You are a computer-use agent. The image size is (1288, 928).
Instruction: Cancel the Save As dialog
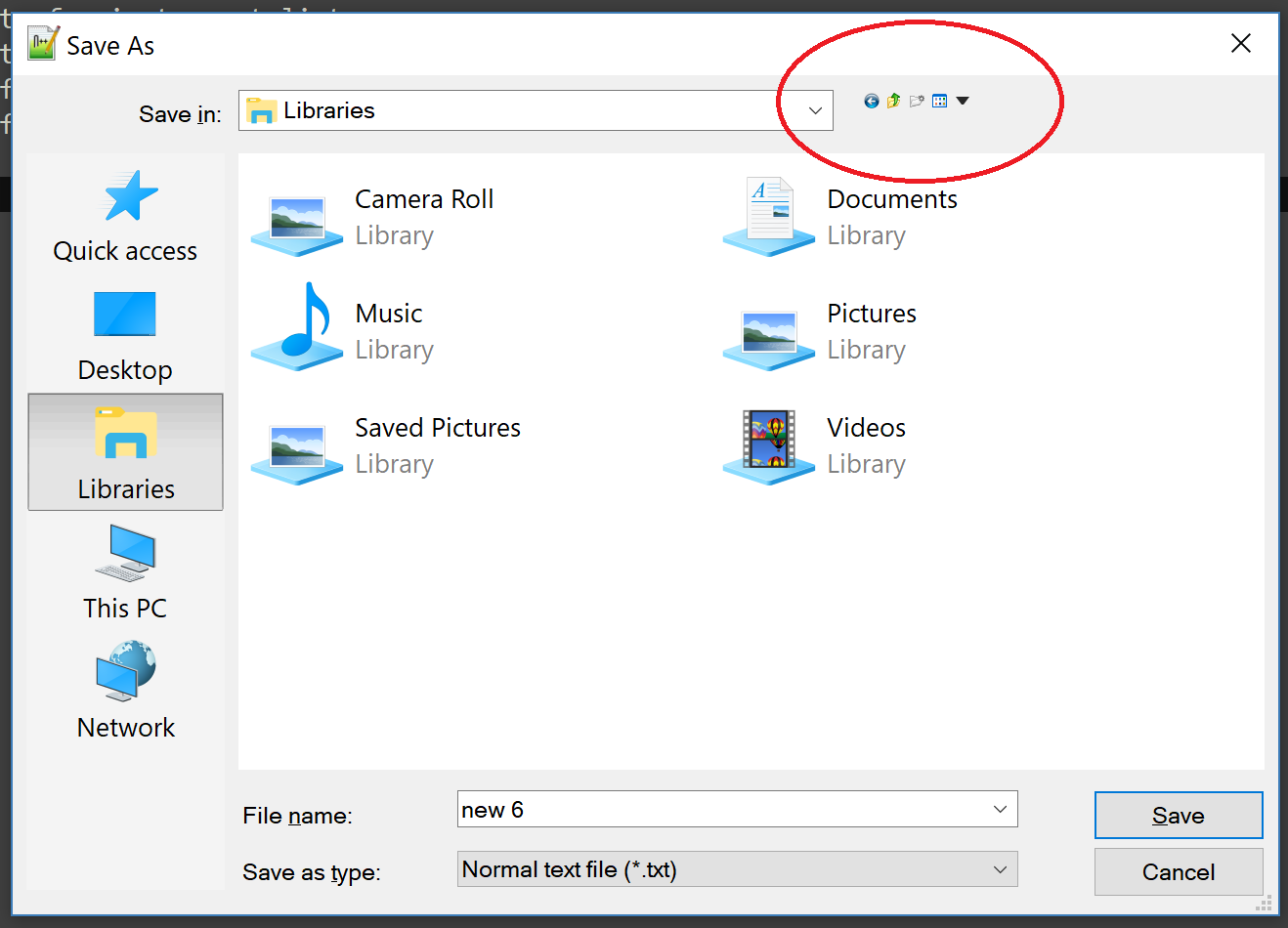click(x=1178, y=871)
